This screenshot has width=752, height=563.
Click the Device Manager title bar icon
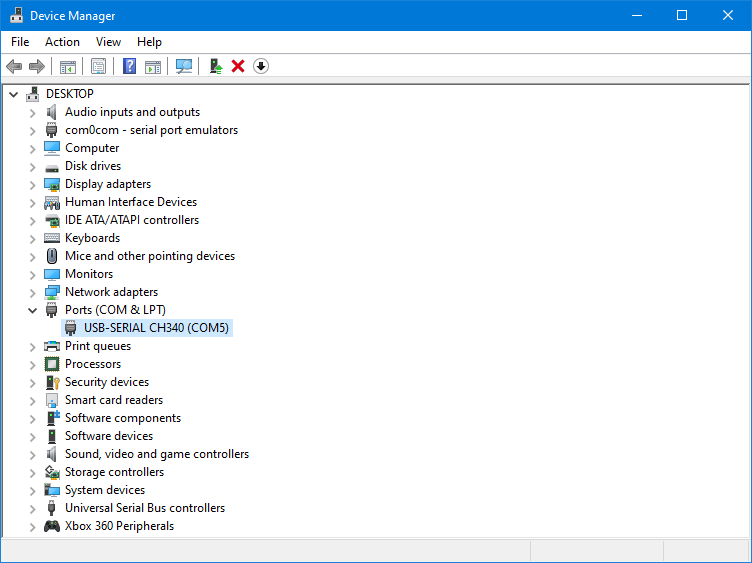click(x=16, y=15)
